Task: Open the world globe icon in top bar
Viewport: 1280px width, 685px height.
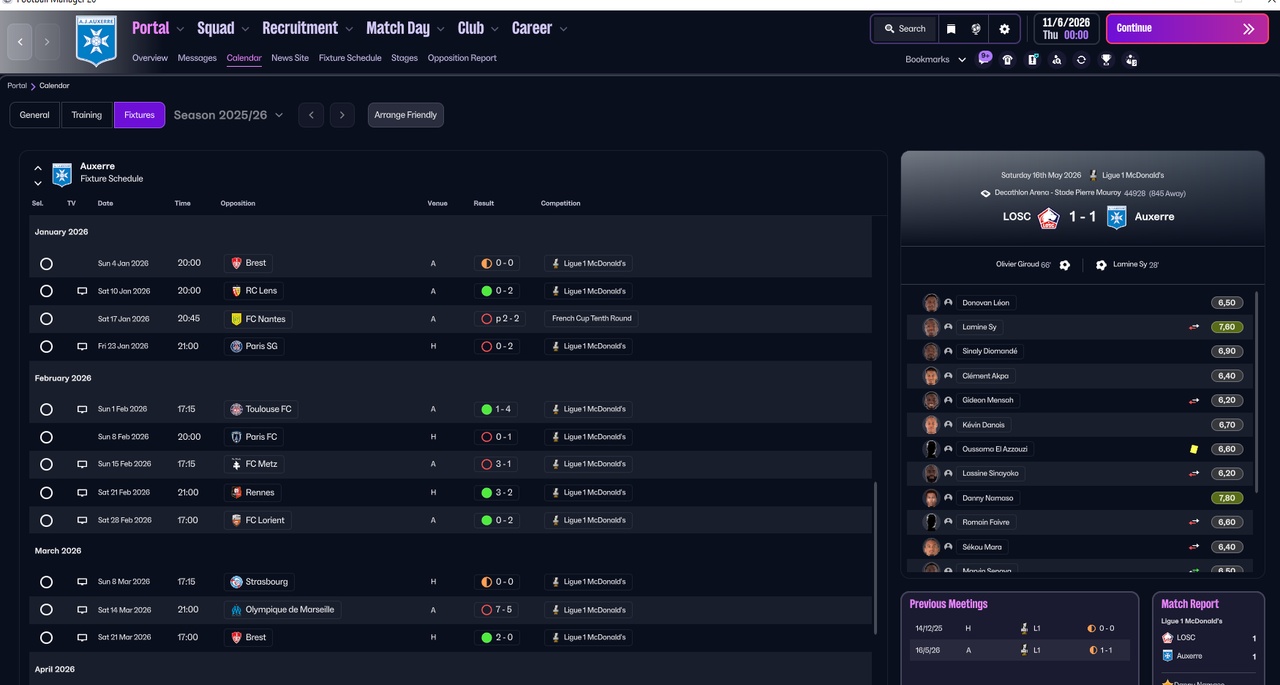Action: coord(976,29)
